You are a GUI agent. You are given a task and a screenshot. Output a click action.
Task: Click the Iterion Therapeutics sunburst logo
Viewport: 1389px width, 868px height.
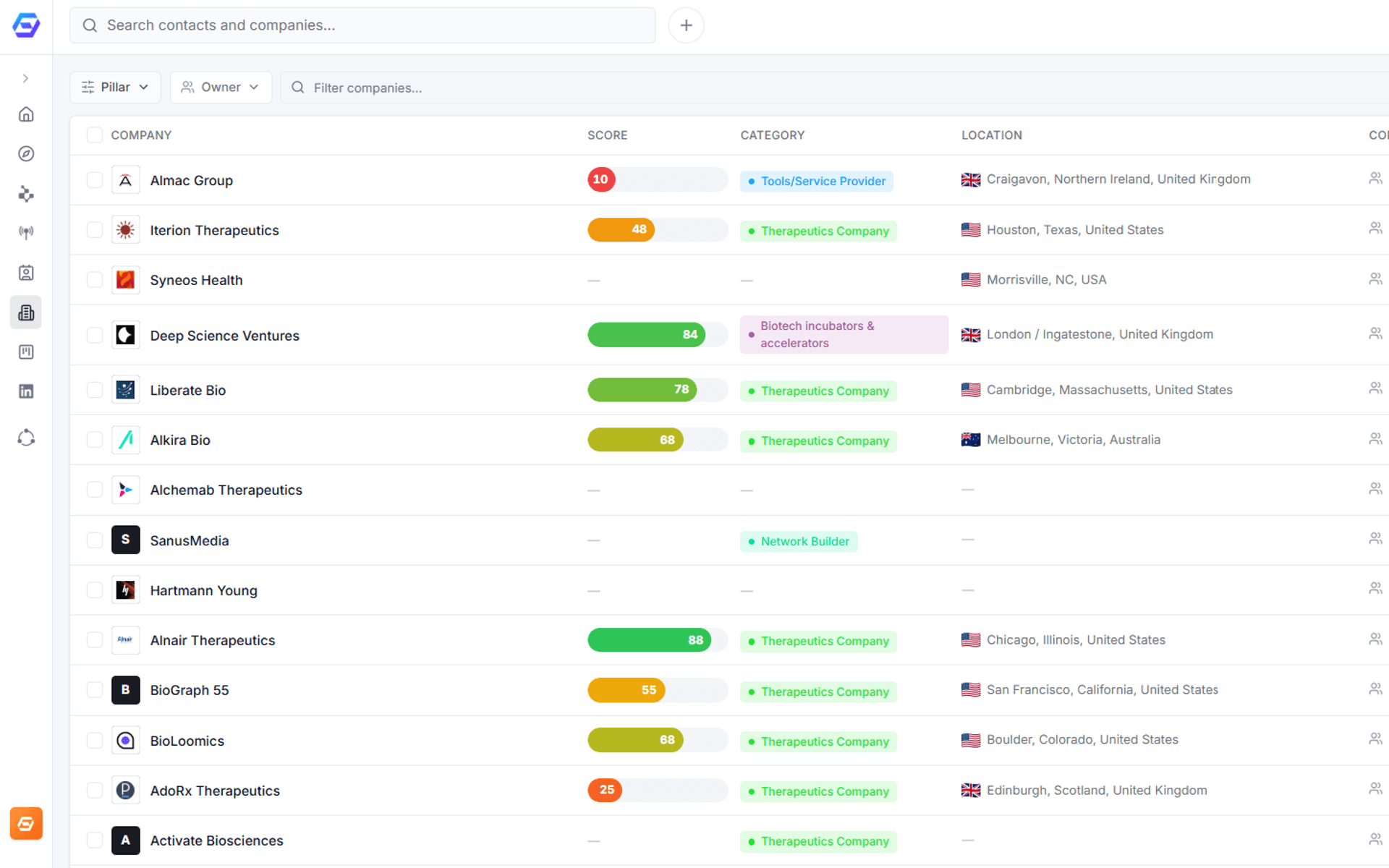pos(126,230)
